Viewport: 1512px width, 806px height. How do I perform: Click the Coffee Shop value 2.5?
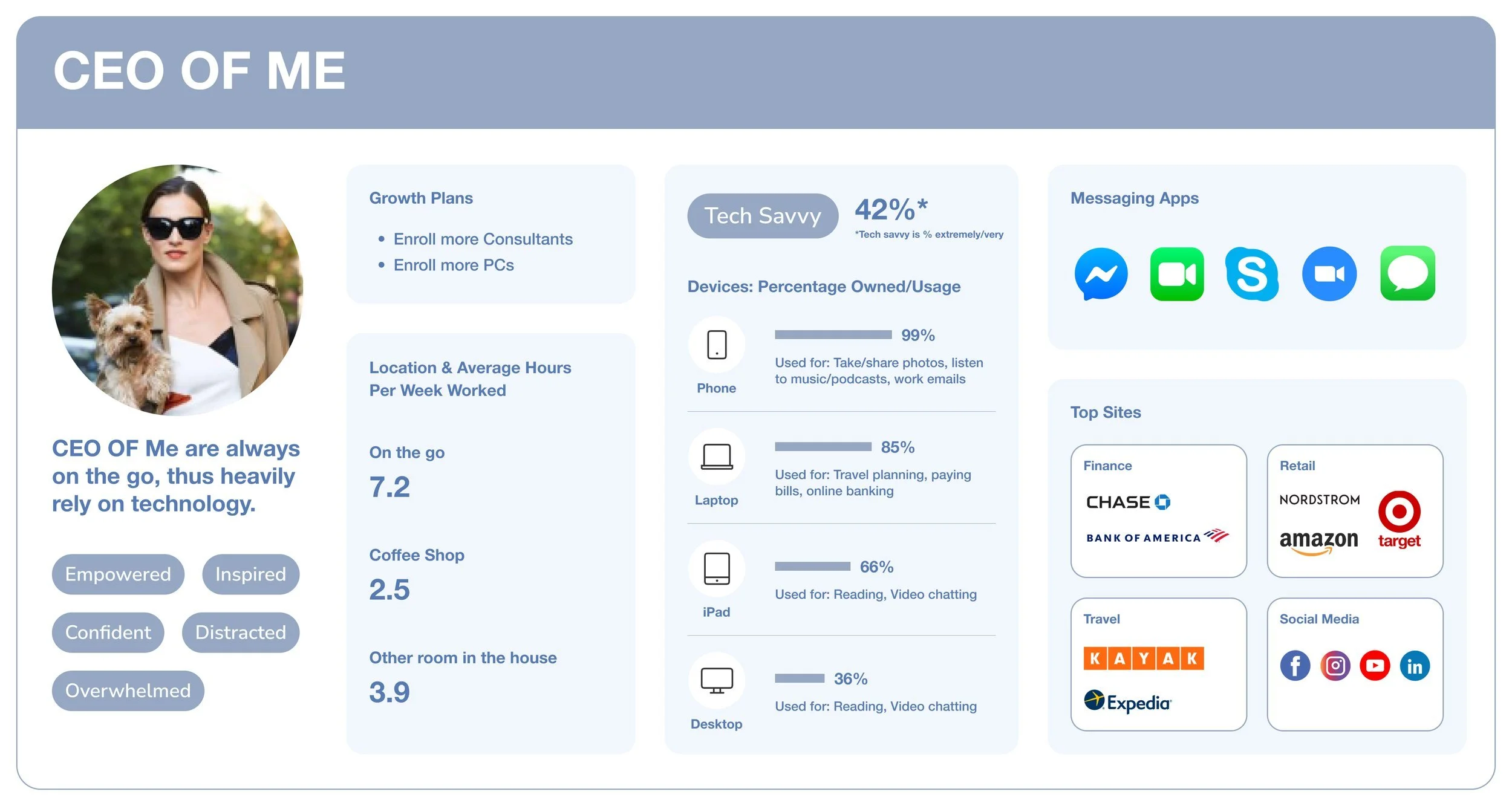click(x=389, y=590)
